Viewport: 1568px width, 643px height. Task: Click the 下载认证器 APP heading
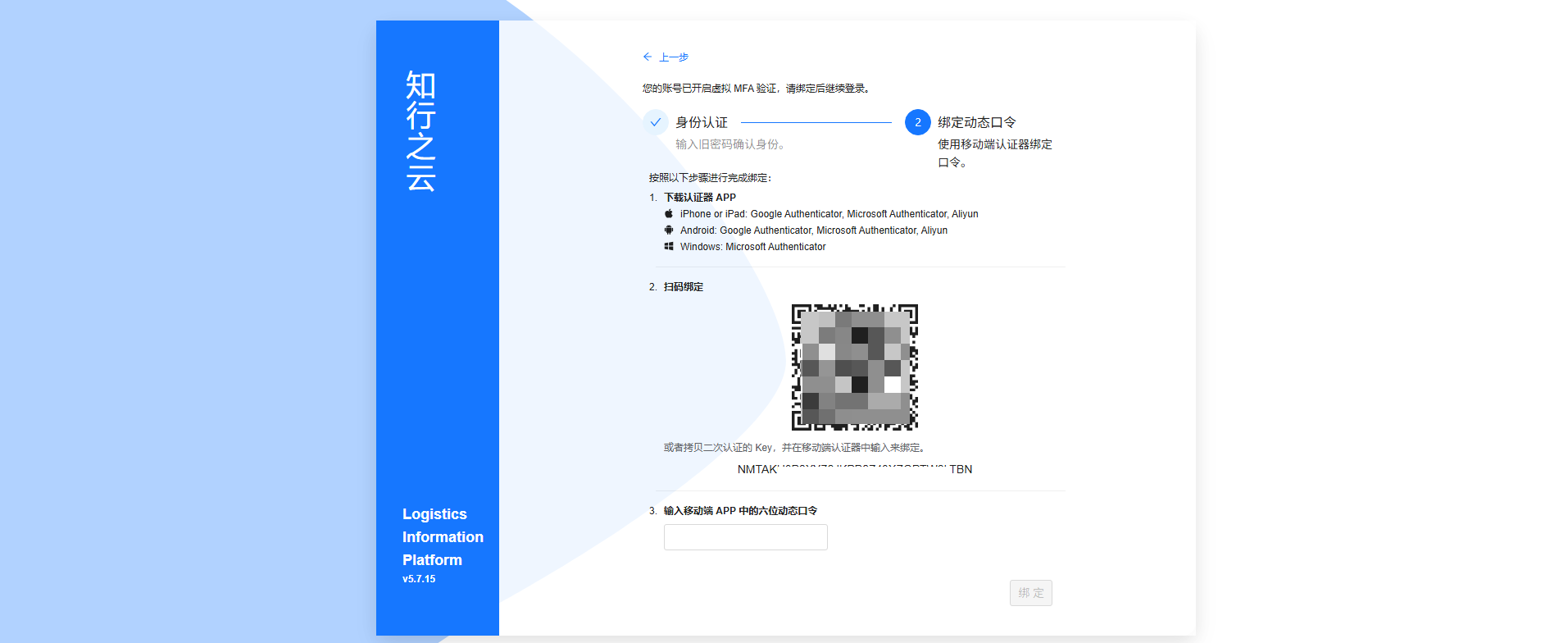coord(700,198)
